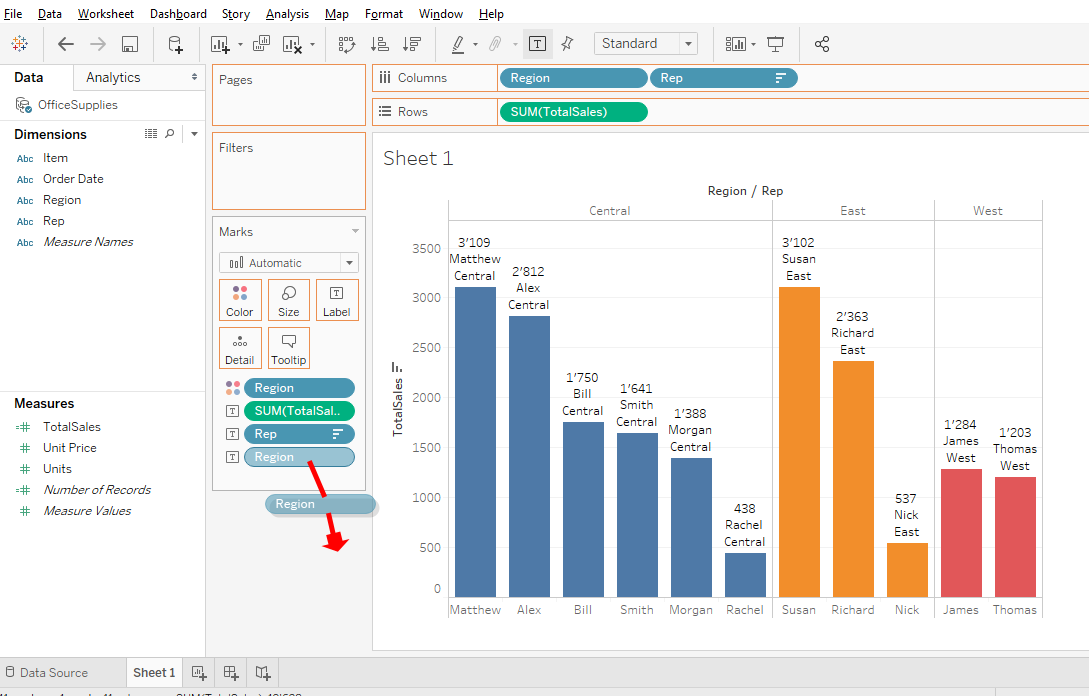Screen dimensions: 1089x696
Task: Open Presentation Mode from the toolbar
Action: [776, 44]
